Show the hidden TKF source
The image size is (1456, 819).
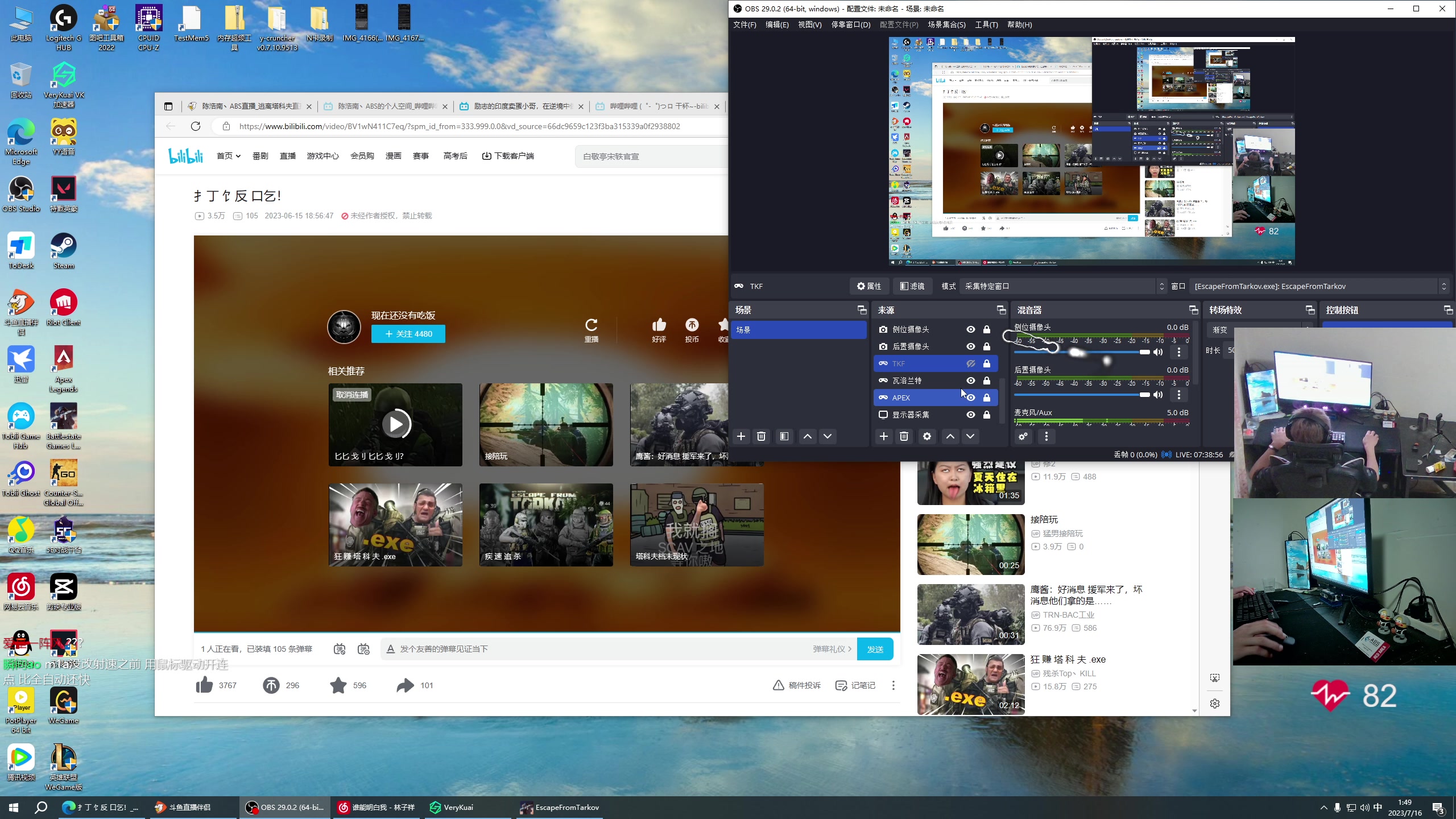pos(971,363)
